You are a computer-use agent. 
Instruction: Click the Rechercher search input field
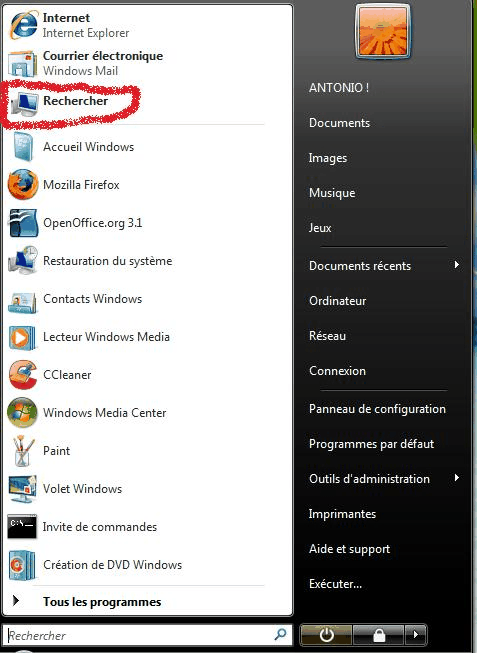147,635
